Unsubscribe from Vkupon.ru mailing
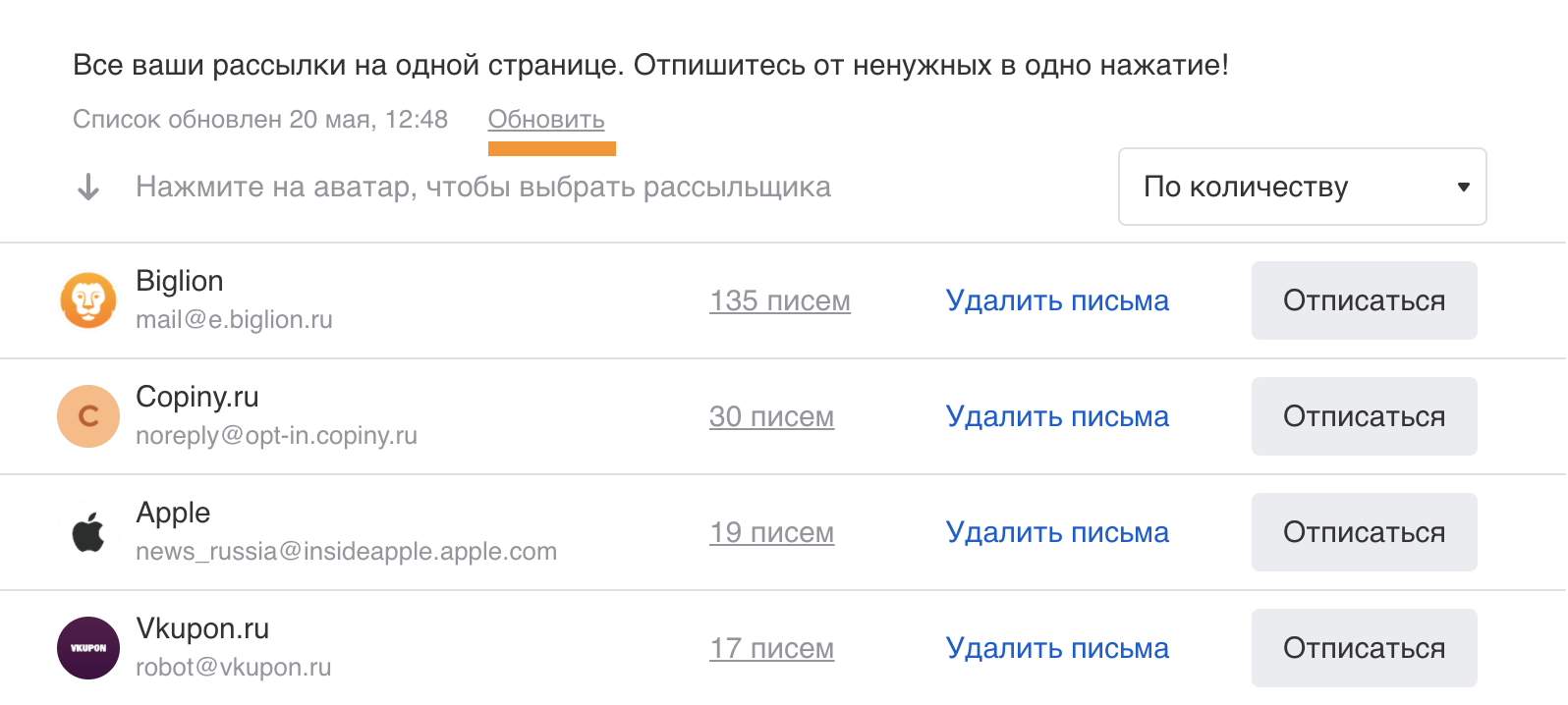 click(1364, 648)
